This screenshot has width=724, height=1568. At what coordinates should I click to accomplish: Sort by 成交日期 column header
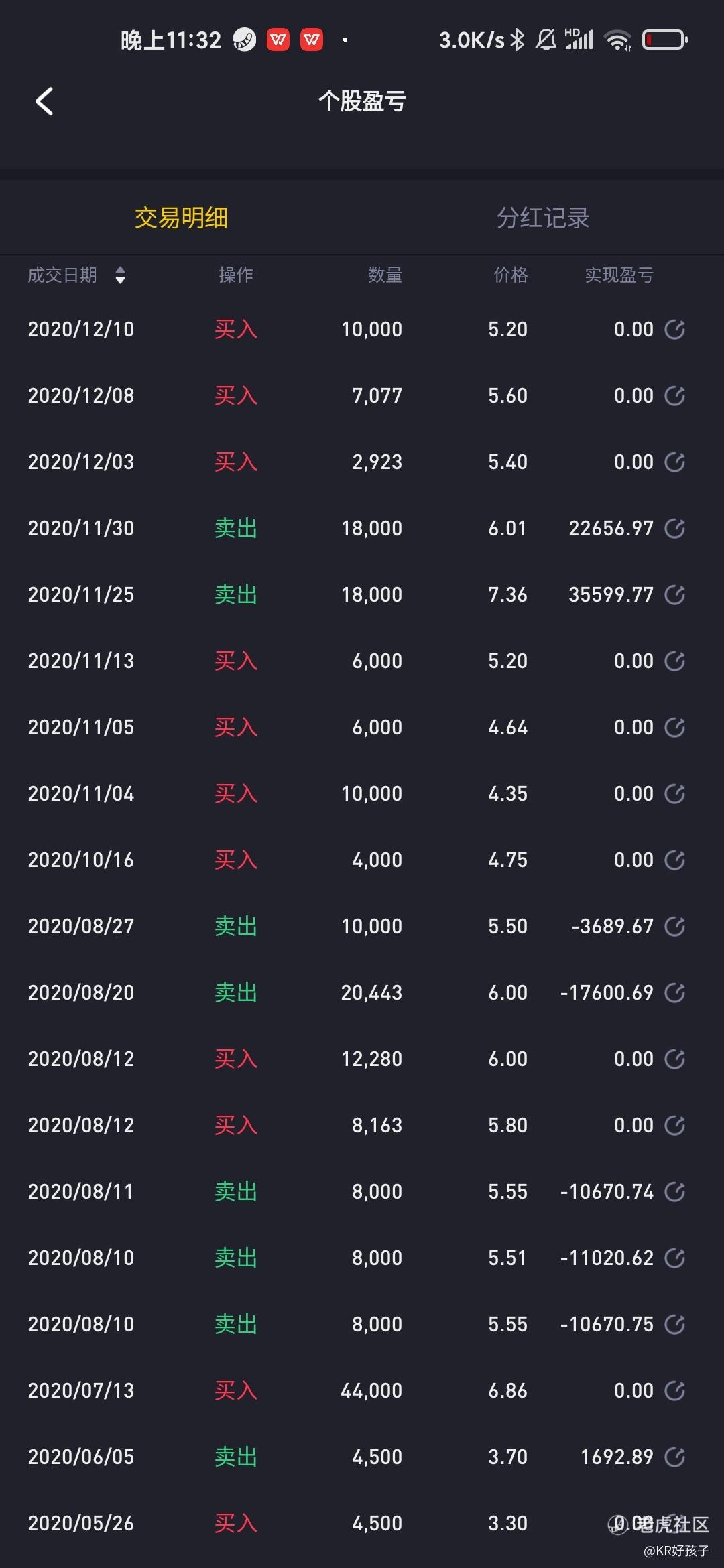click(62, 275)
